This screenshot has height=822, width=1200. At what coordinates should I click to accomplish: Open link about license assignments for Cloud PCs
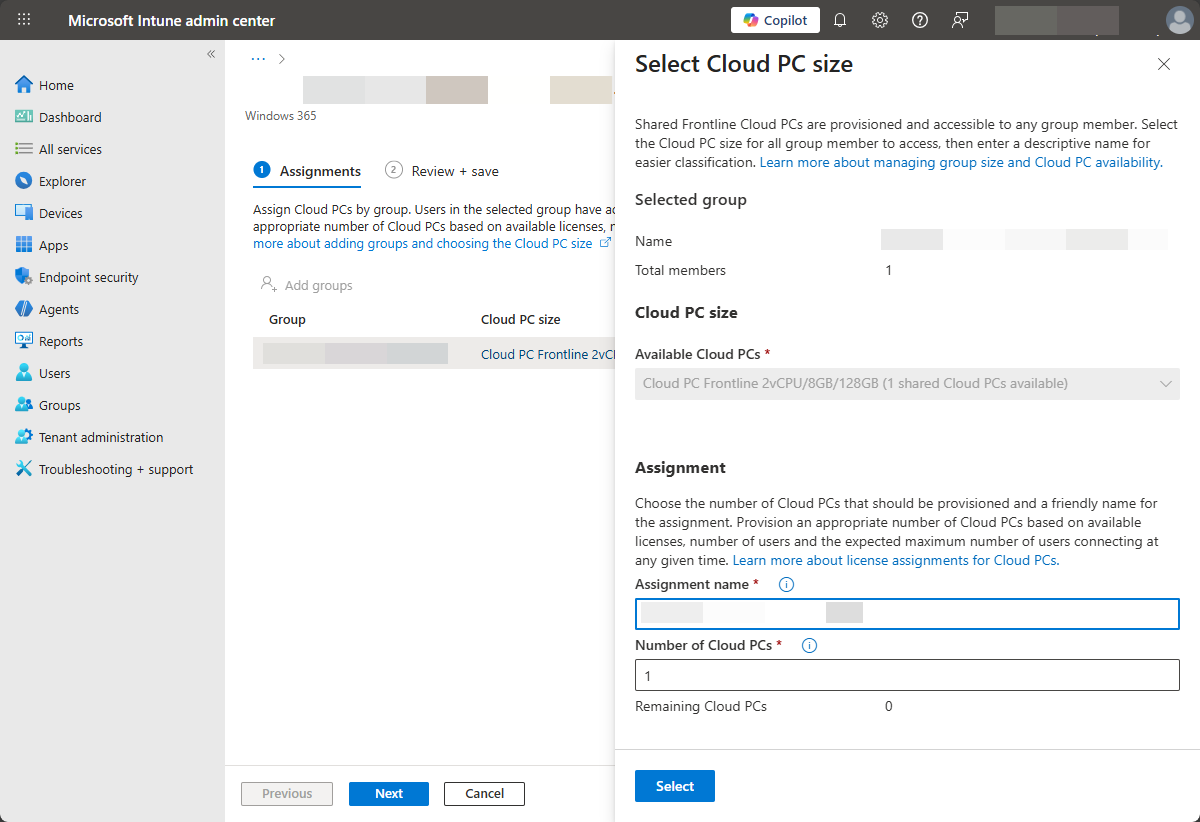tap(895, 560)
